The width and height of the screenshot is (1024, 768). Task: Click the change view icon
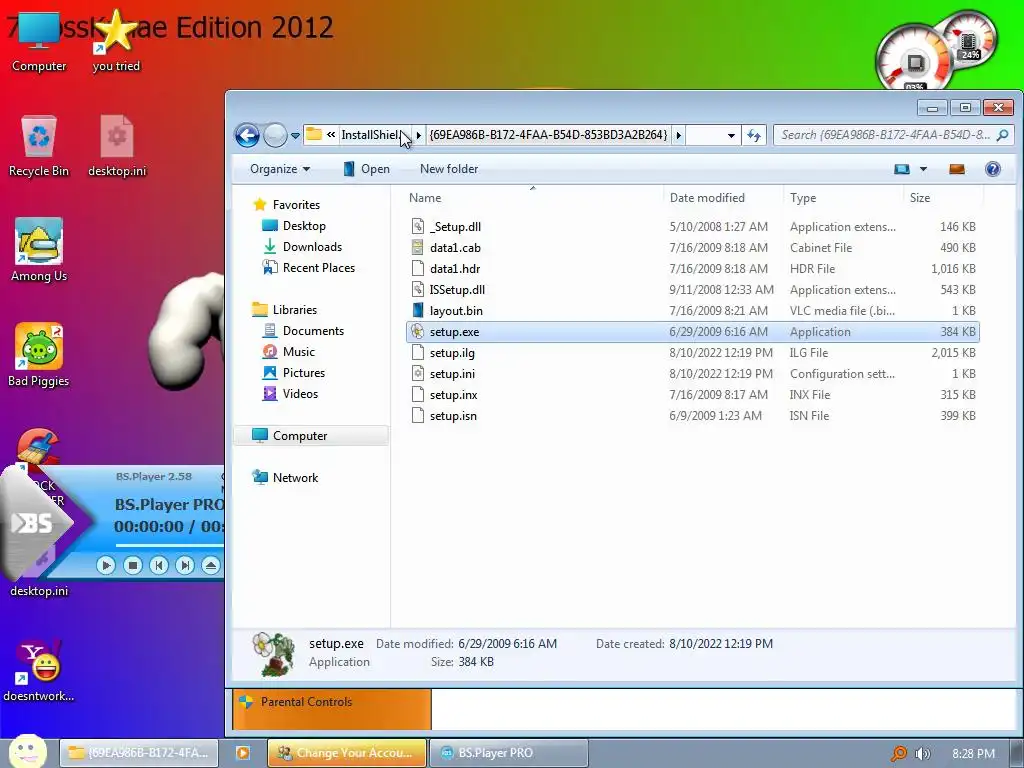pos(902,169)
